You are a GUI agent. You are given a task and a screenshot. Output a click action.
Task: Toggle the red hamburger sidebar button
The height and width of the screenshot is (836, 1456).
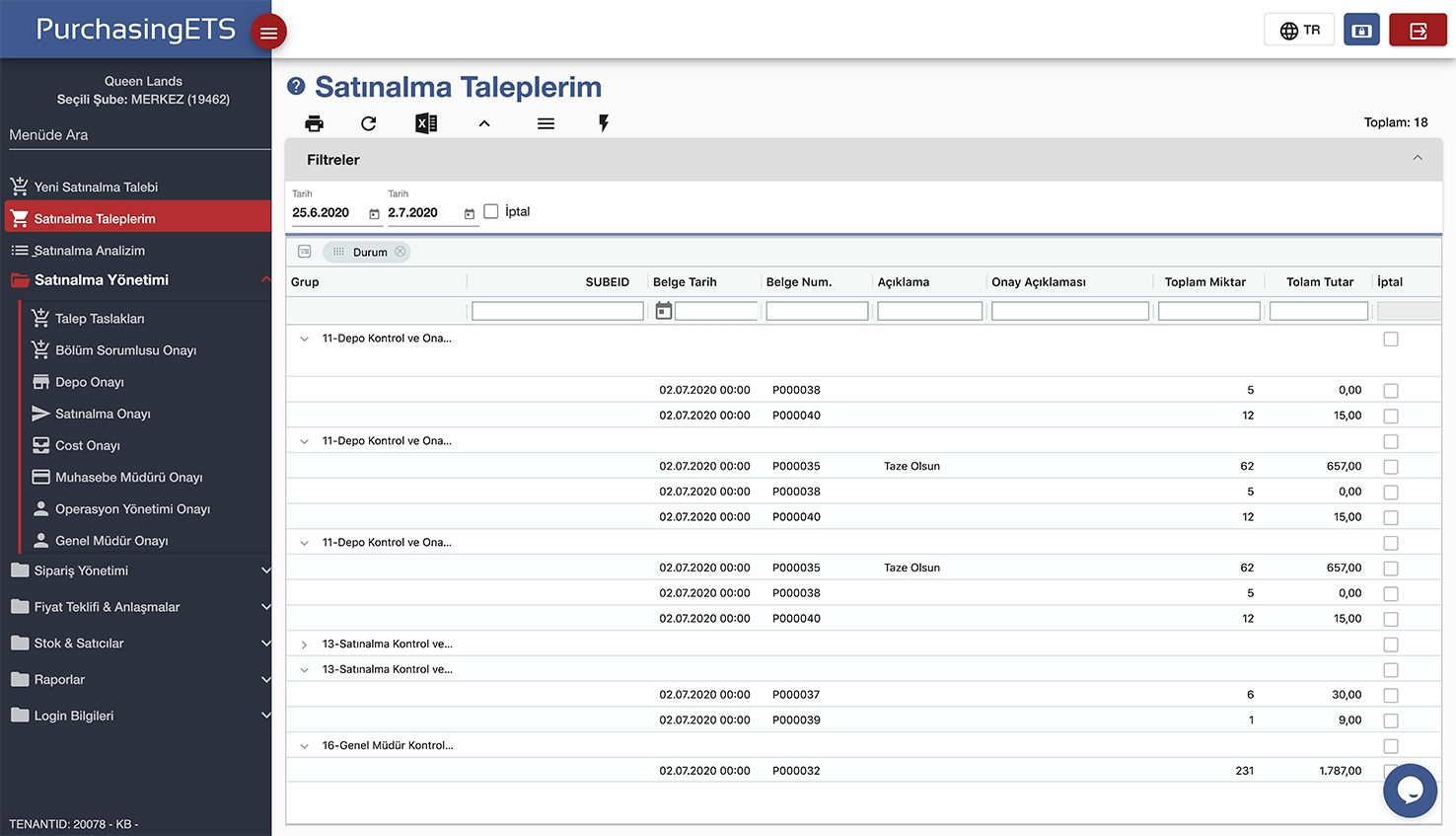pyautogui.click(x=268, y=33)
